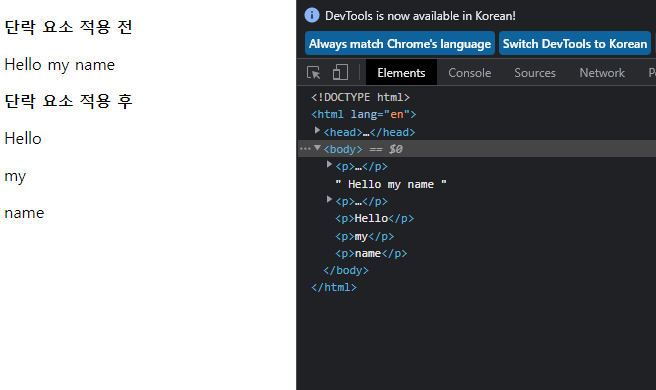Click the info icon in DevTools banner

pos(312,15)
